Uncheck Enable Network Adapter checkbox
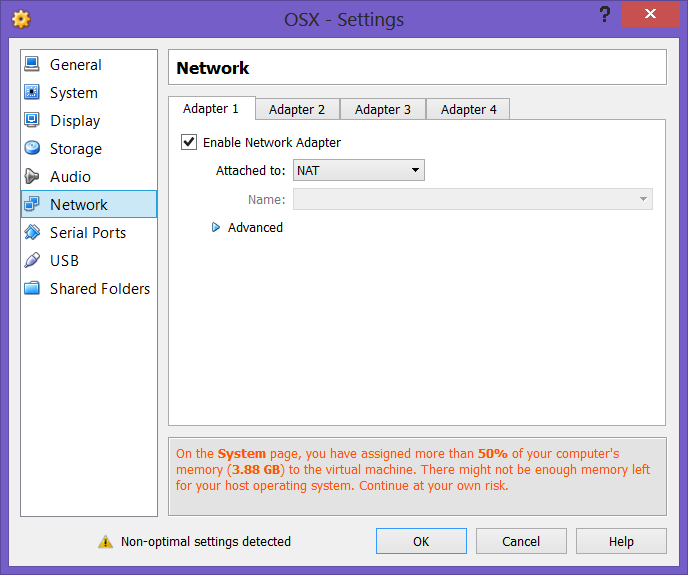Image resolution: width=688 pixels, height=575 pixels. (x=189, y=142)
